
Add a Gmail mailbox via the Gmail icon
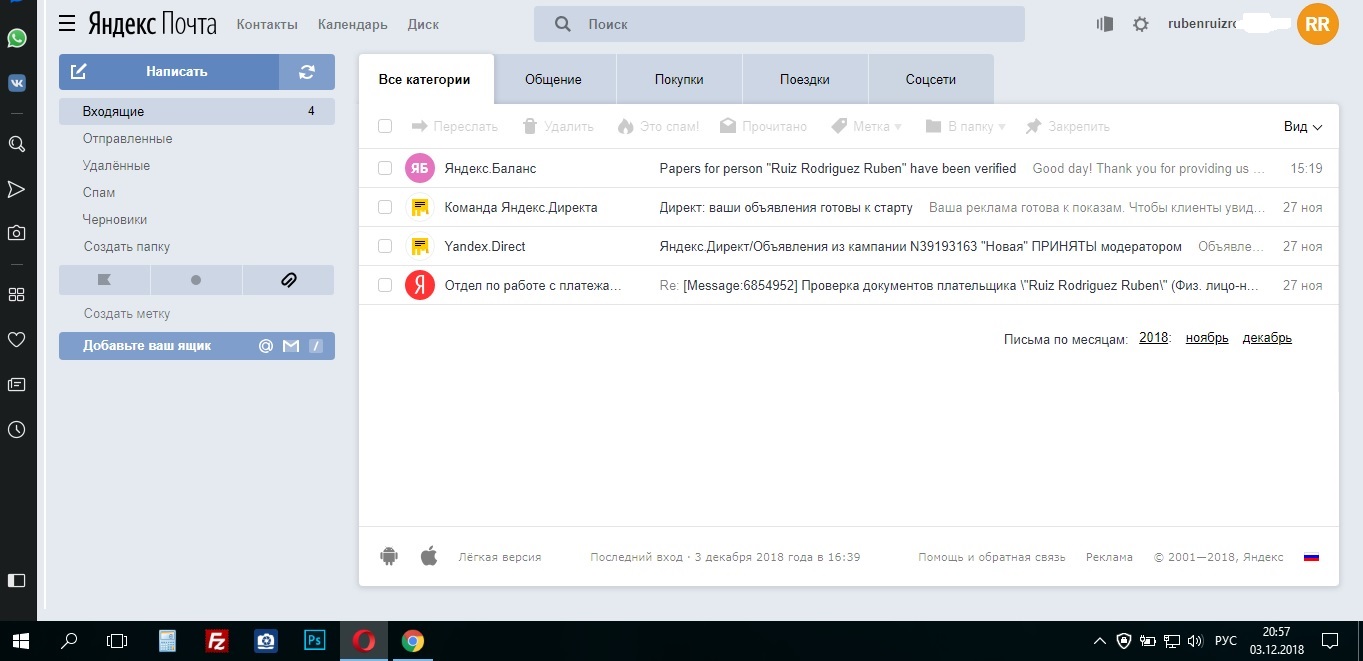click(x=291, y=346)
